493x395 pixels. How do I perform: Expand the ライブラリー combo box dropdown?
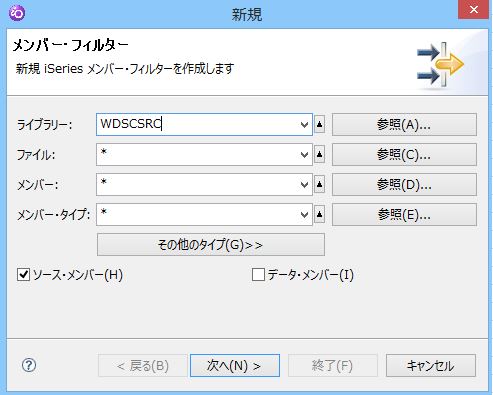(x=304, y=125)
